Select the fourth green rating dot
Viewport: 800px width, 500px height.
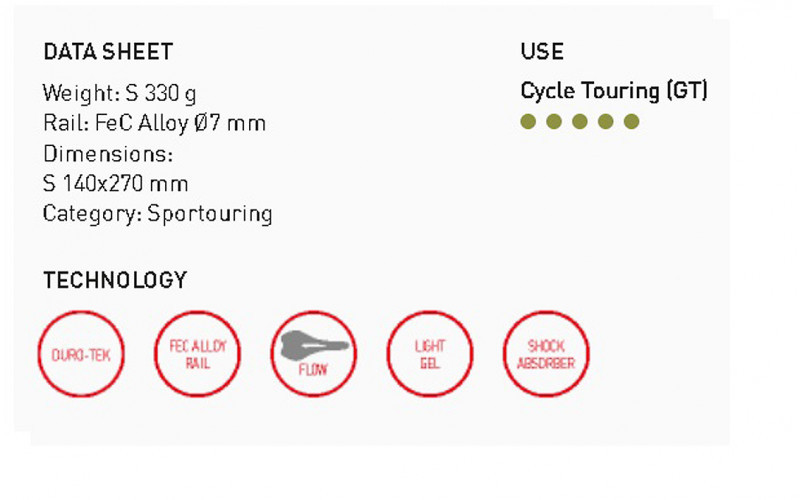click(606, 122)
